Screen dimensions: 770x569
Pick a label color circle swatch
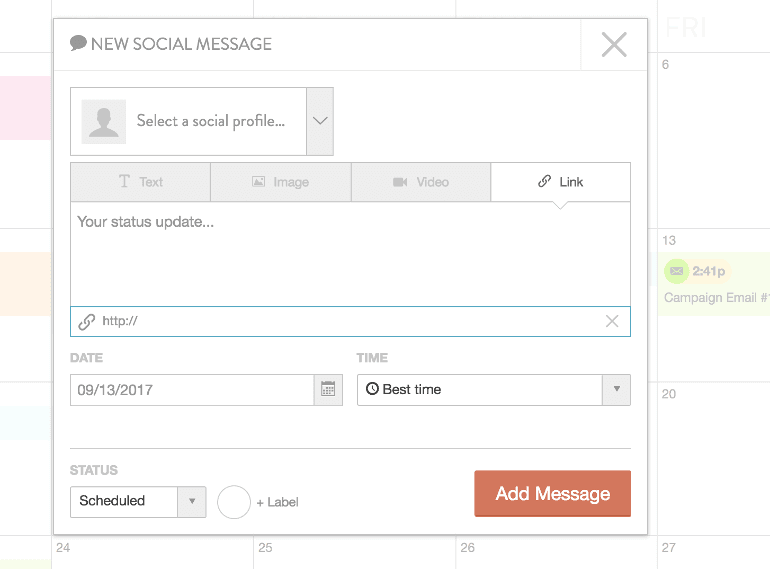pos(233,501)
